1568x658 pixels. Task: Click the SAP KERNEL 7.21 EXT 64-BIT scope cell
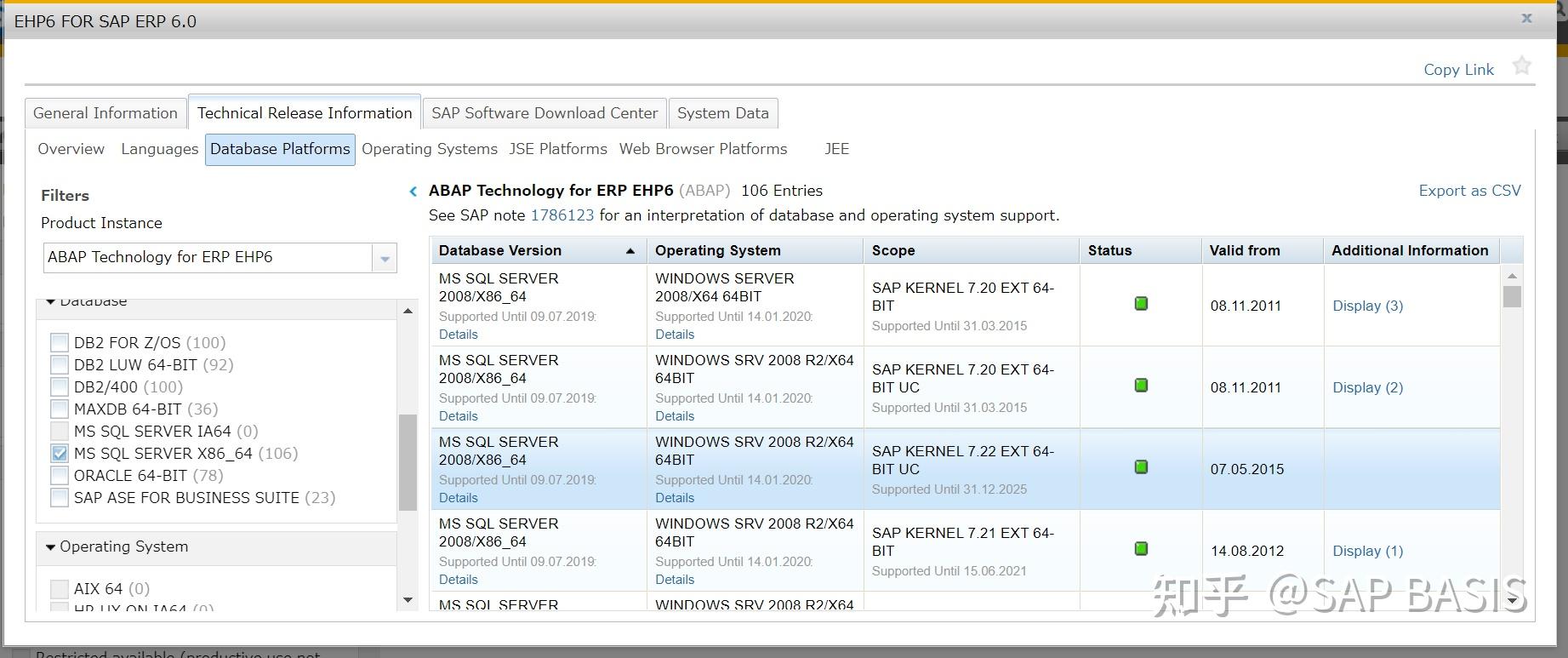click(x=972, y=551)
